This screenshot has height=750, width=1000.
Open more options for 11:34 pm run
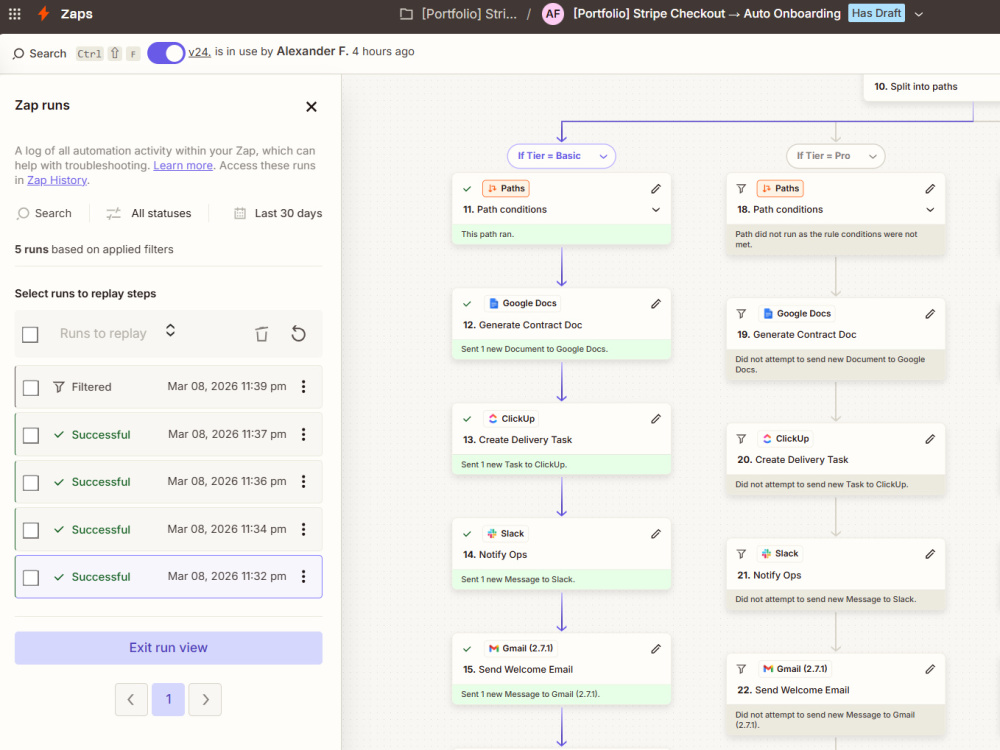304,529
